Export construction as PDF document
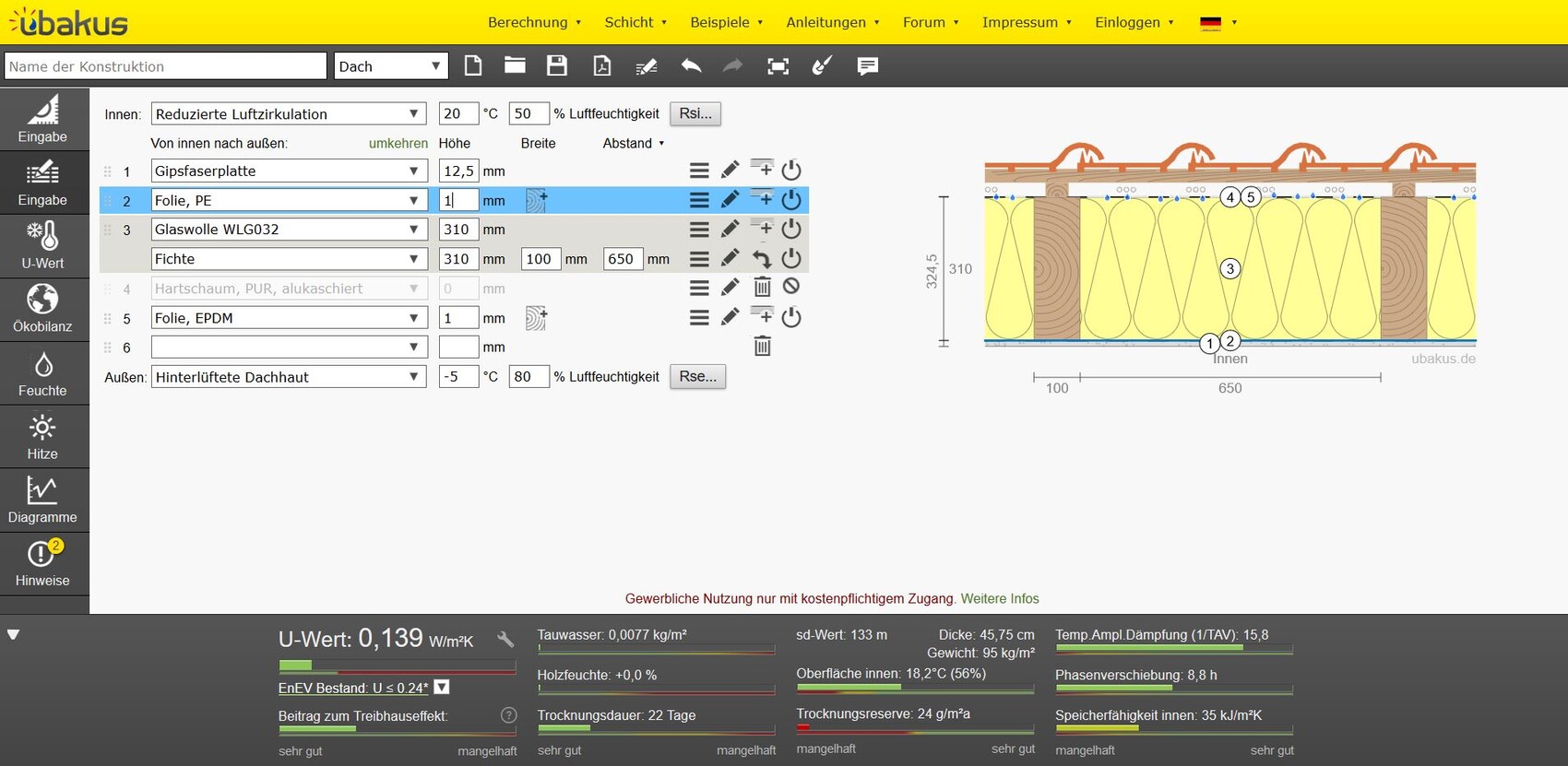 point(601,65)
